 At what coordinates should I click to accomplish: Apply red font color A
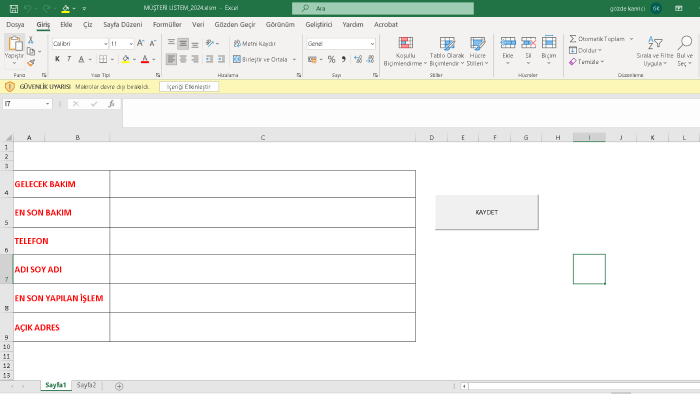tap(145, 59)
